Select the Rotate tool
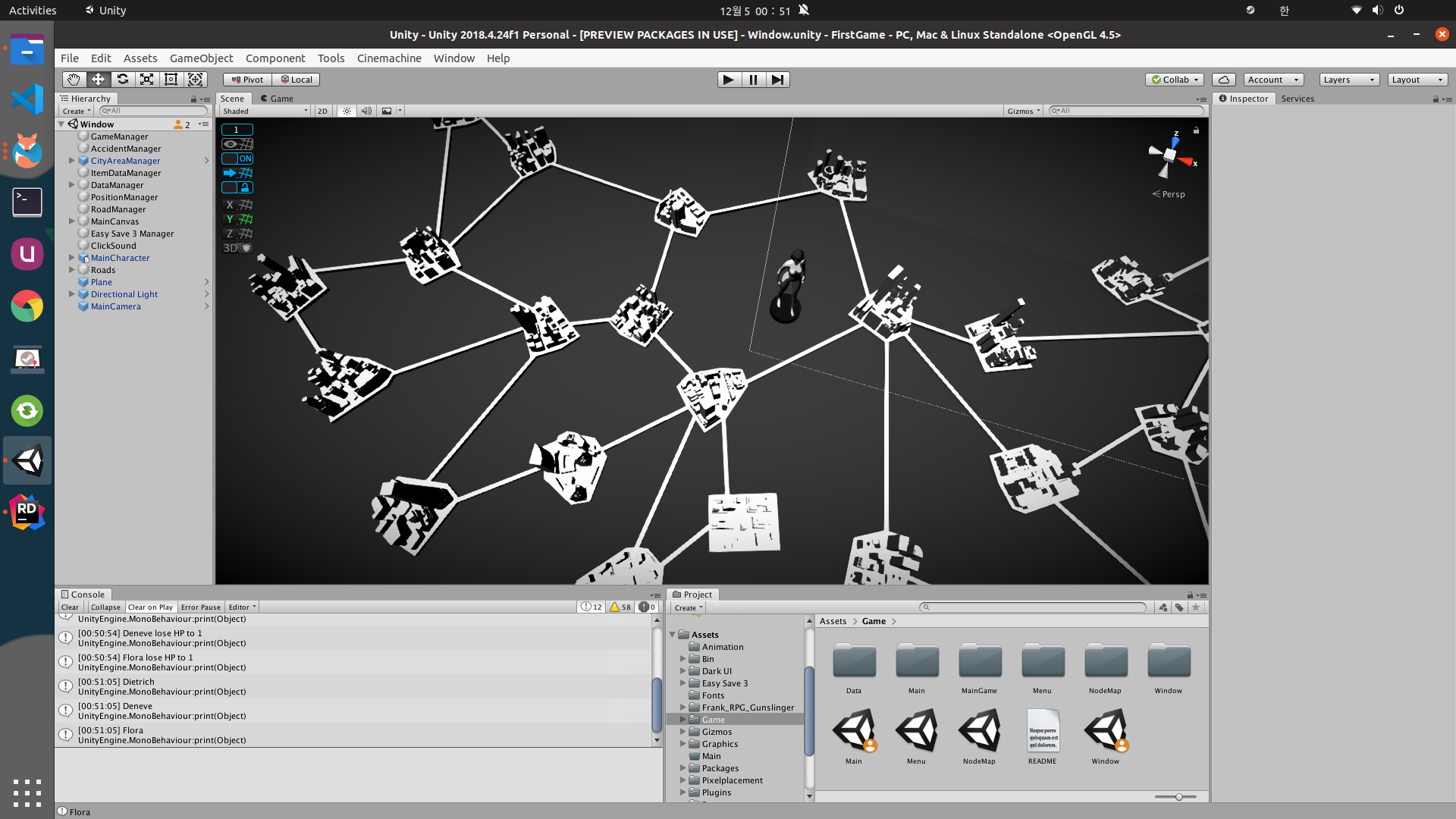 pyautogui.click(x=122, y=80)
